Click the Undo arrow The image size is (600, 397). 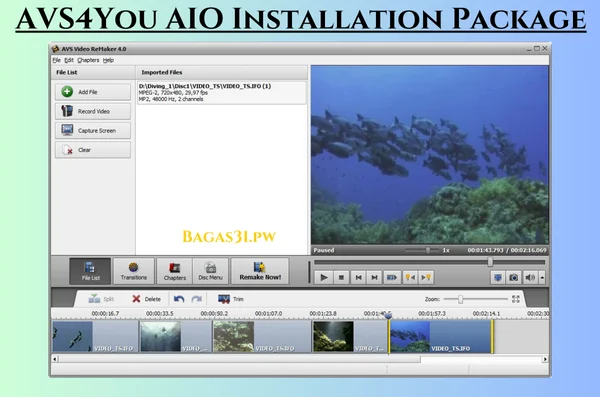179,299
